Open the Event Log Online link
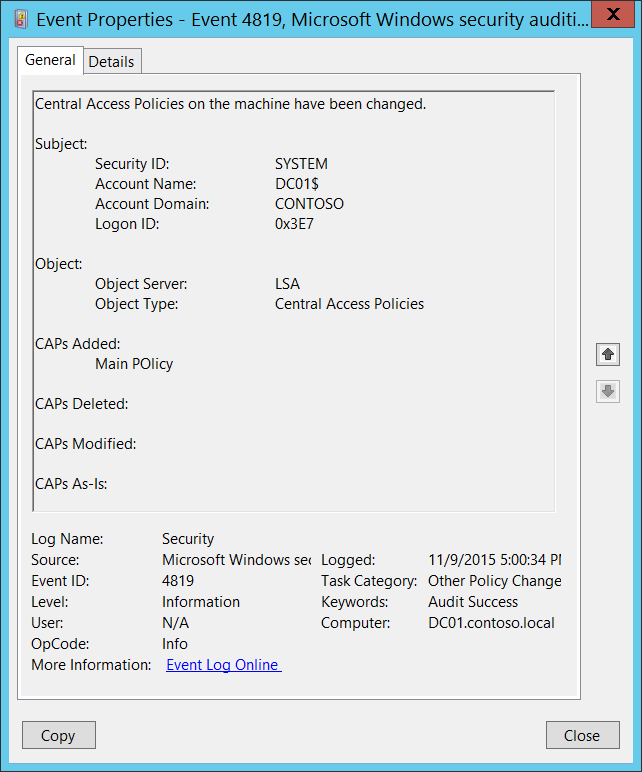This screenshot has height=772, width=642. [x=224, y=665]
